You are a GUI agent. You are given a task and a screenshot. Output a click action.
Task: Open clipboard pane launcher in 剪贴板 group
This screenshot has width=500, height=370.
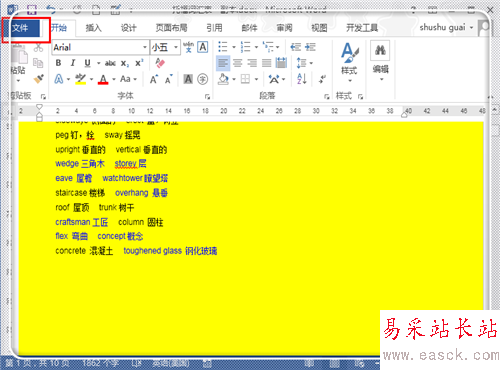(x=43, y=97)
